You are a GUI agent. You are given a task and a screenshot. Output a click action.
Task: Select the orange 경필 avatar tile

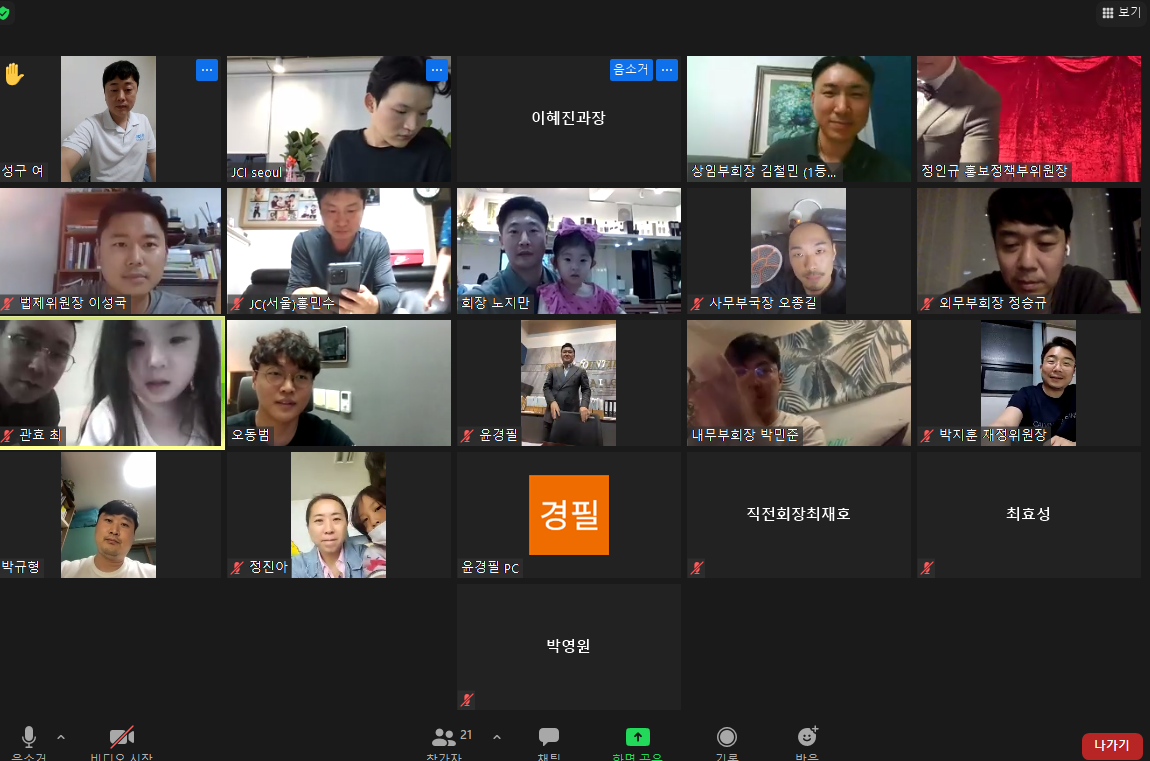point(568,515)
